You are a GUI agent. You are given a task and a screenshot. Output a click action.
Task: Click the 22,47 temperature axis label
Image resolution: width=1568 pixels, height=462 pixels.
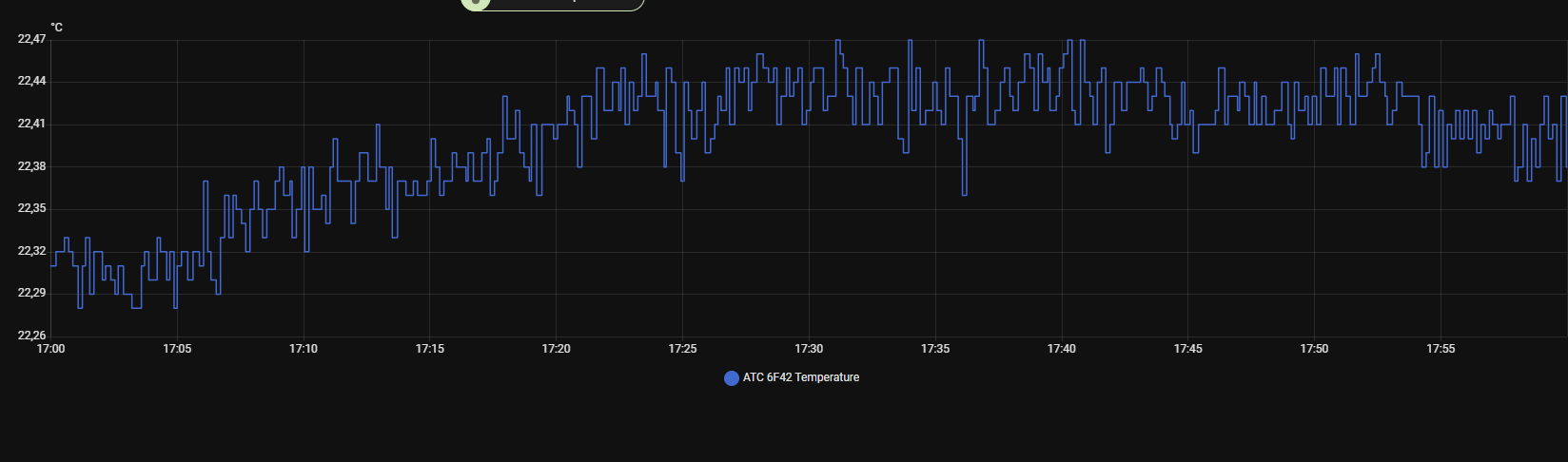[31, 39]
